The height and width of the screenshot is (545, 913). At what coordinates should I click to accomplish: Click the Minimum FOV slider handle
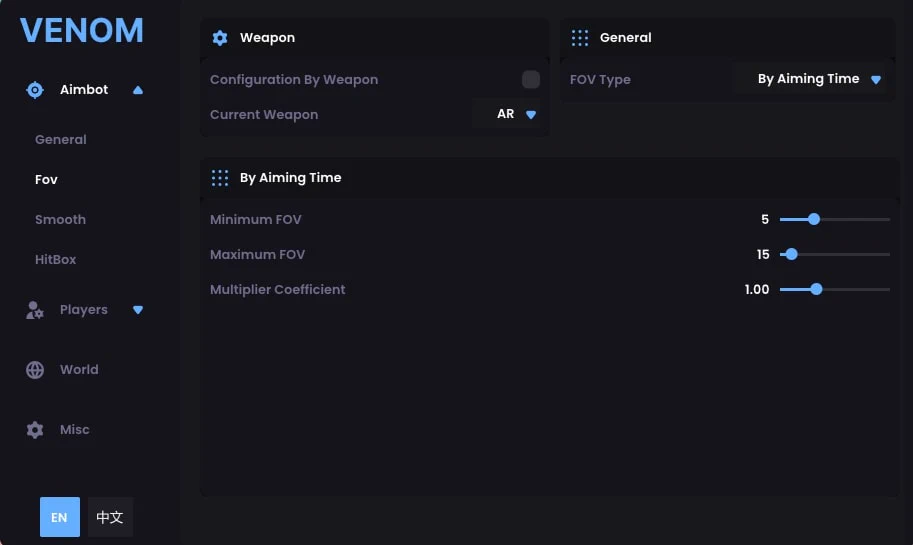pos(813,220)
